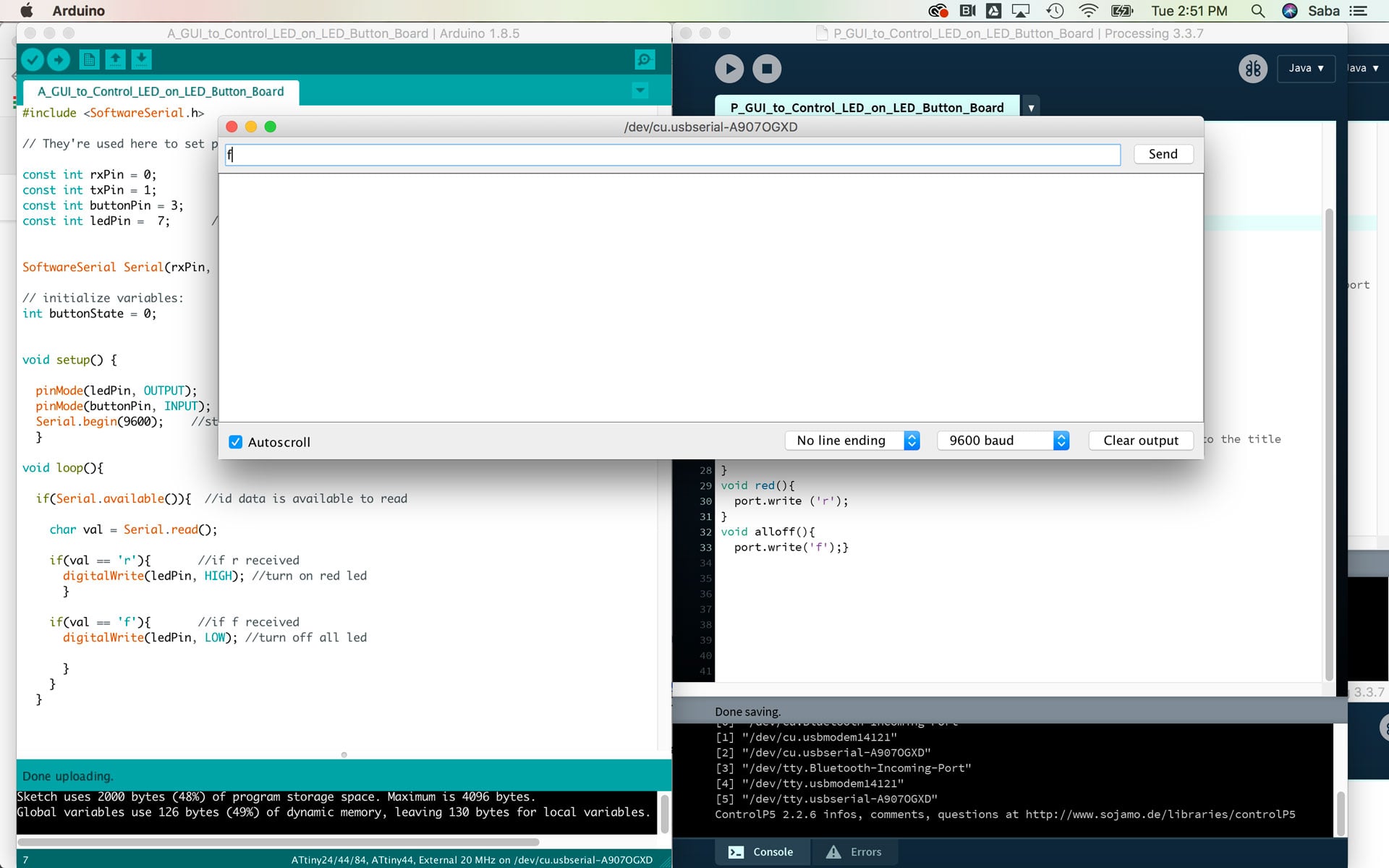Click the Processing editor vertical scrollbar
The height and width of the screenshot is (868, 1389).
coord(1329,445)
